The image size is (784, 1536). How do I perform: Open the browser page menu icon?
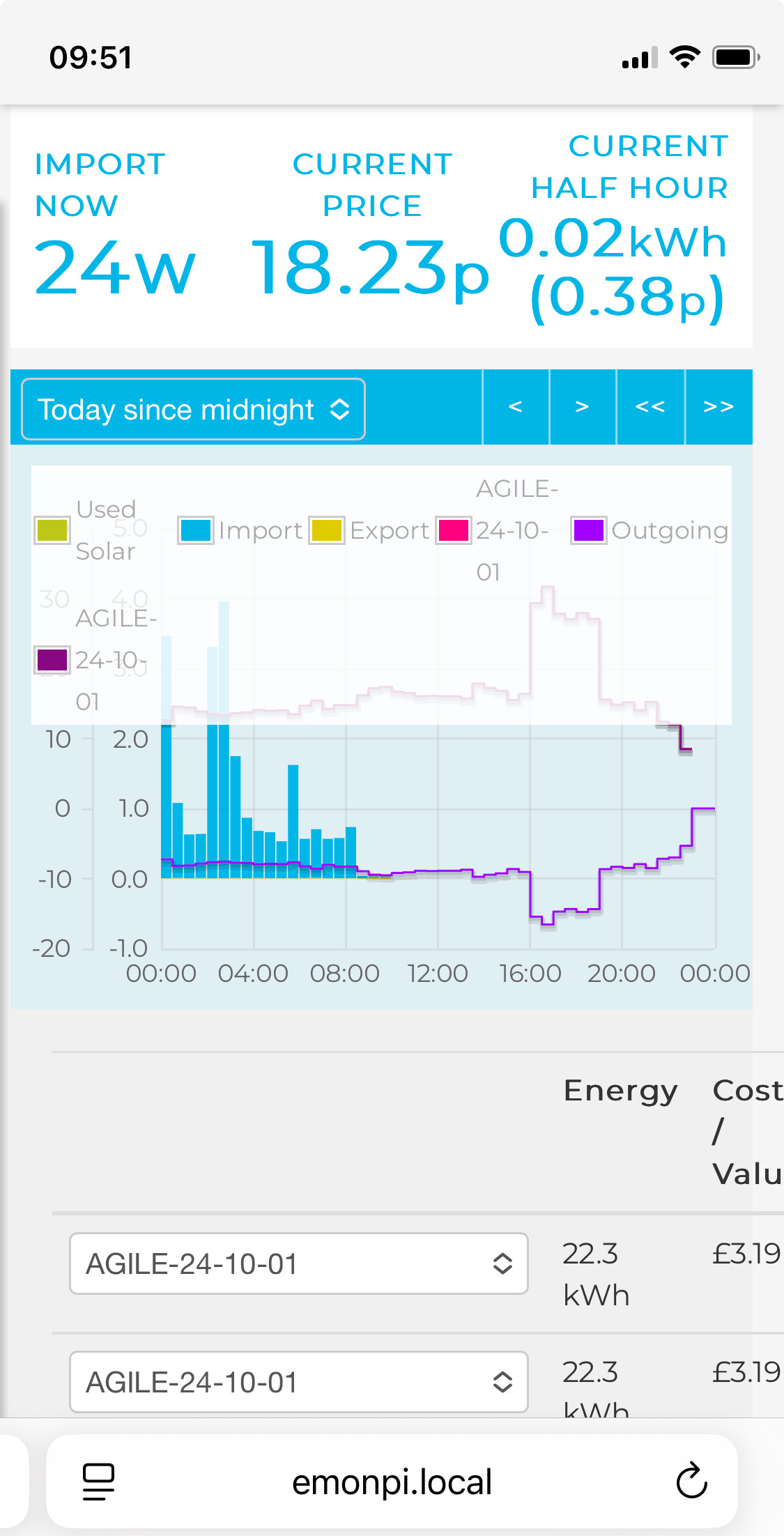(98, 1481)
